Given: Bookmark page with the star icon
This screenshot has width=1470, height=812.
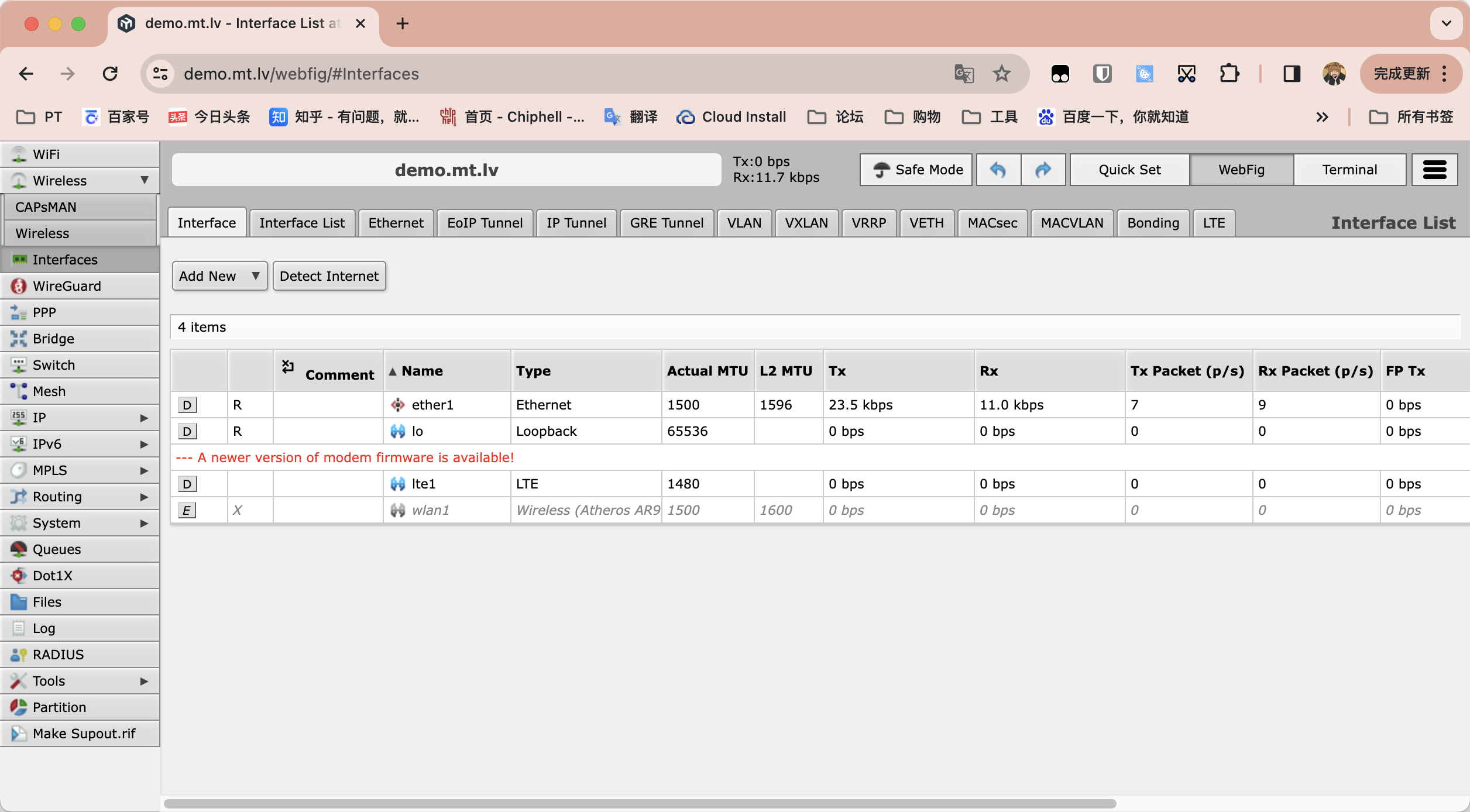Looking at the screenshot, I should point(1001,74).
